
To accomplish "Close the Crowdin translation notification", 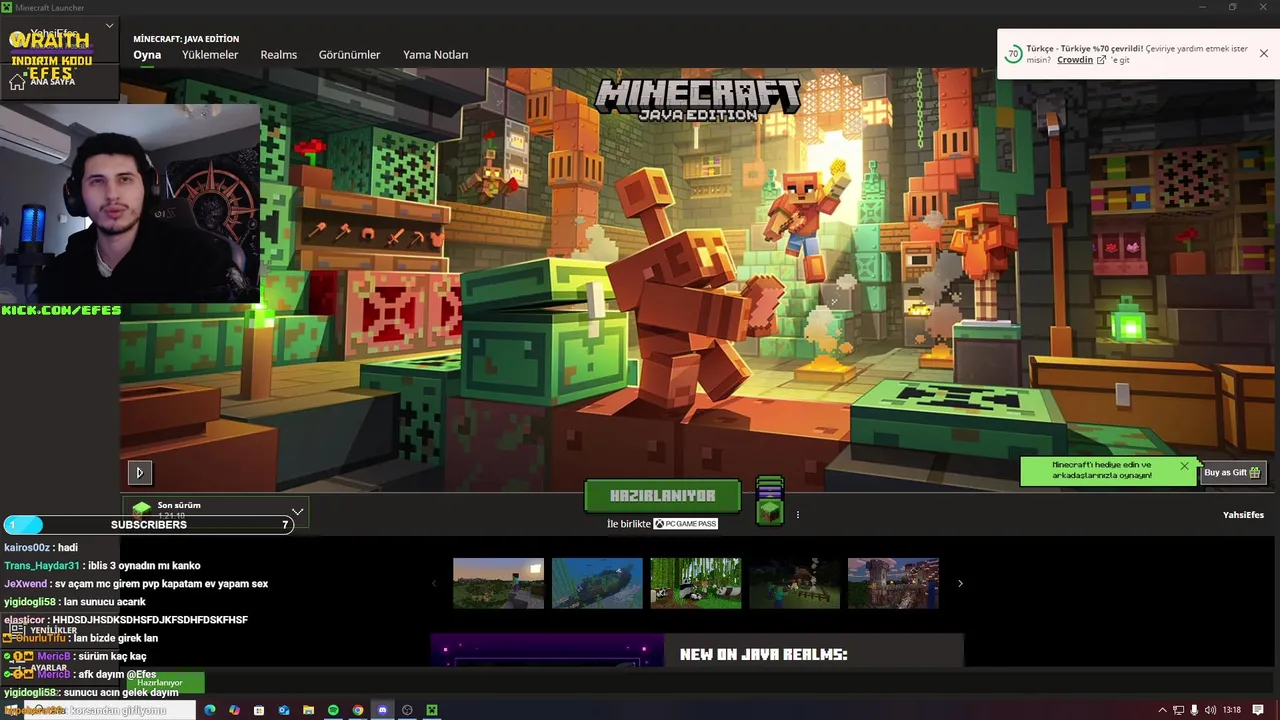I will pos(1263,53).
